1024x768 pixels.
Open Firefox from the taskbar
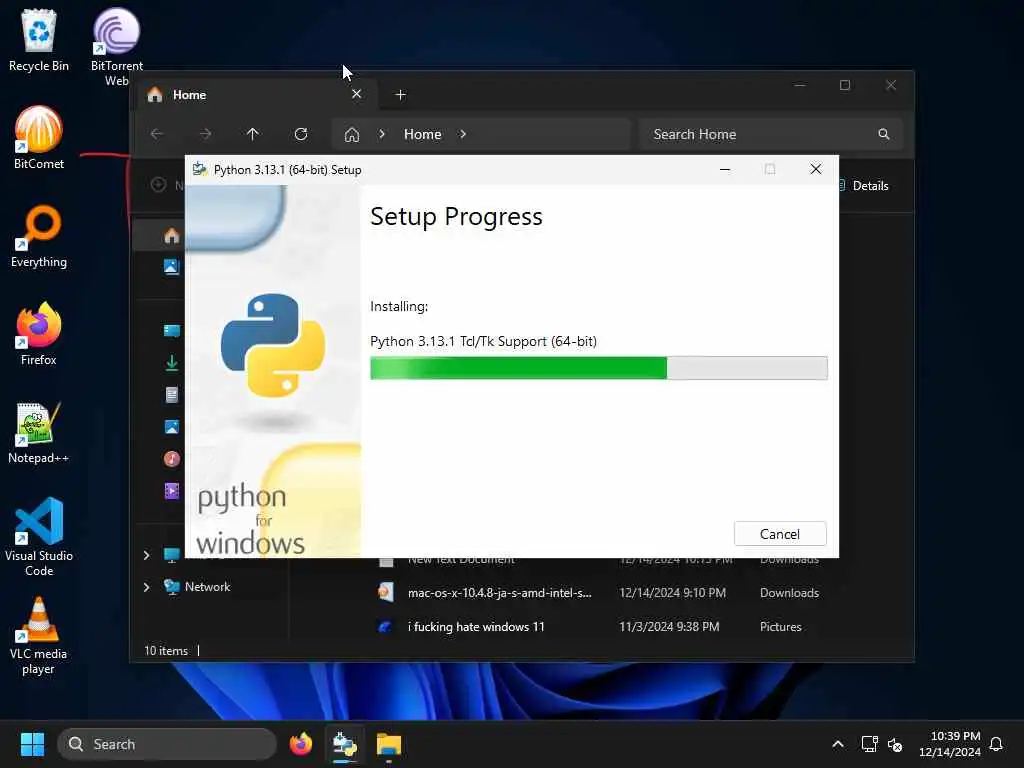pyautogui.click(x=301, y=744)
